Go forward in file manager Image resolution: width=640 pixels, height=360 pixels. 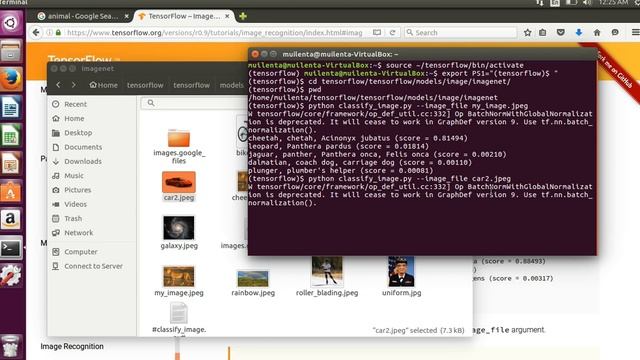click(x=73, y=85)
